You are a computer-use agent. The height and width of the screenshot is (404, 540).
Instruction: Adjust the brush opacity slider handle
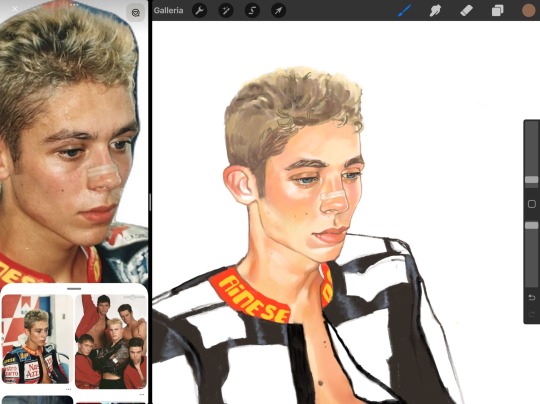531,225
